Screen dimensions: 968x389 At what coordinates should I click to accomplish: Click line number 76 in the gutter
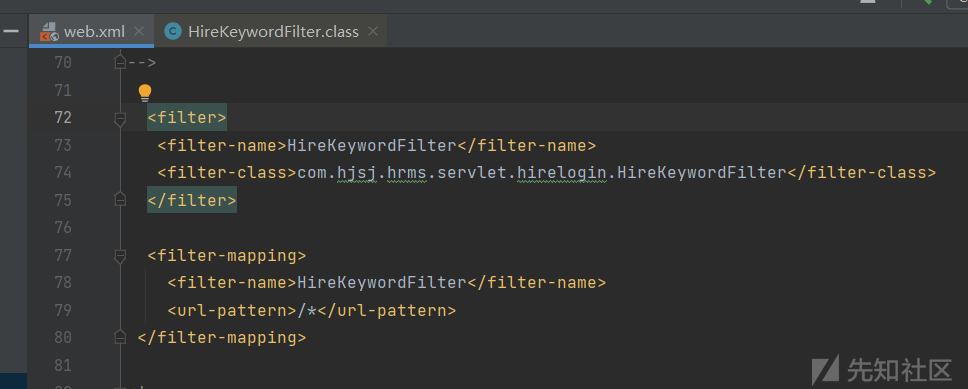63,227
